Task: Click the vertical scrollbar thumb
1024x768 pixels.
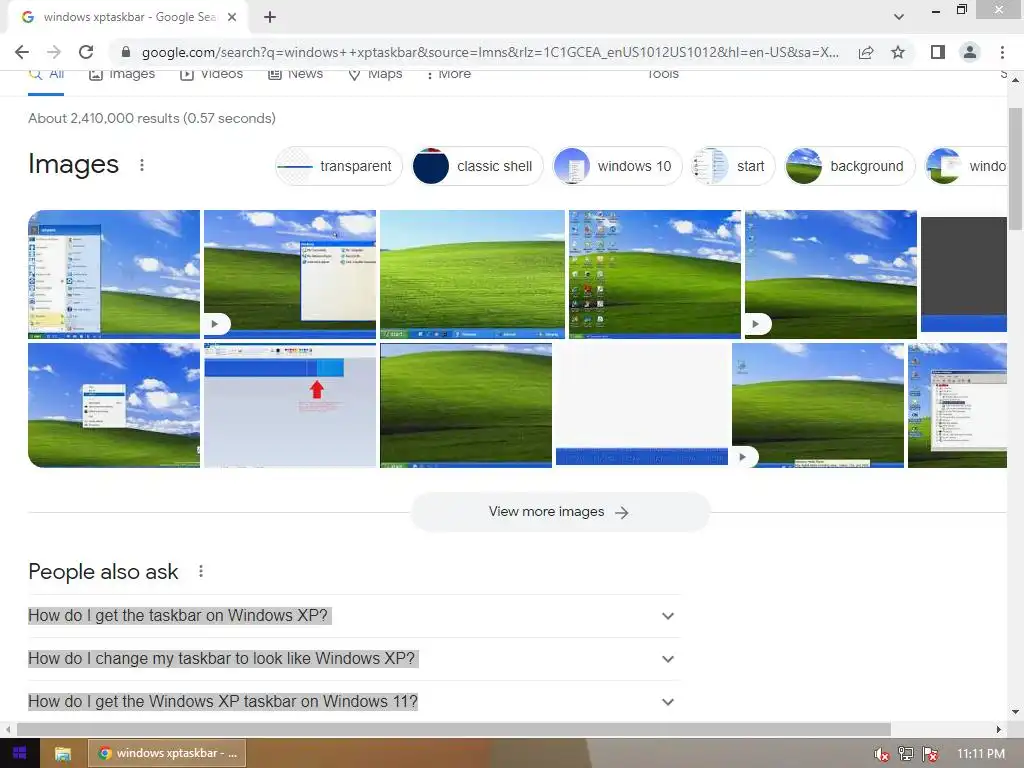Action: [x=1015, y=168]
